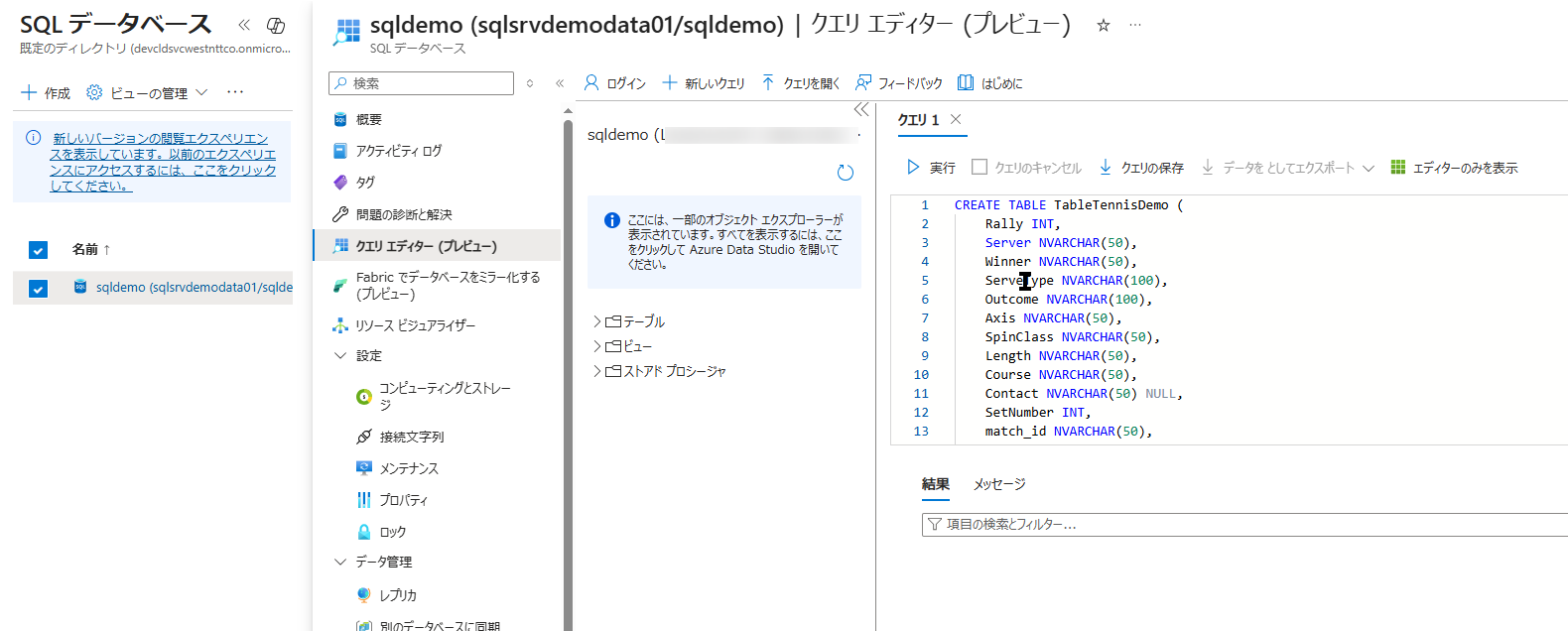
Task: Open ロック lock settings item
Action: 393,532
